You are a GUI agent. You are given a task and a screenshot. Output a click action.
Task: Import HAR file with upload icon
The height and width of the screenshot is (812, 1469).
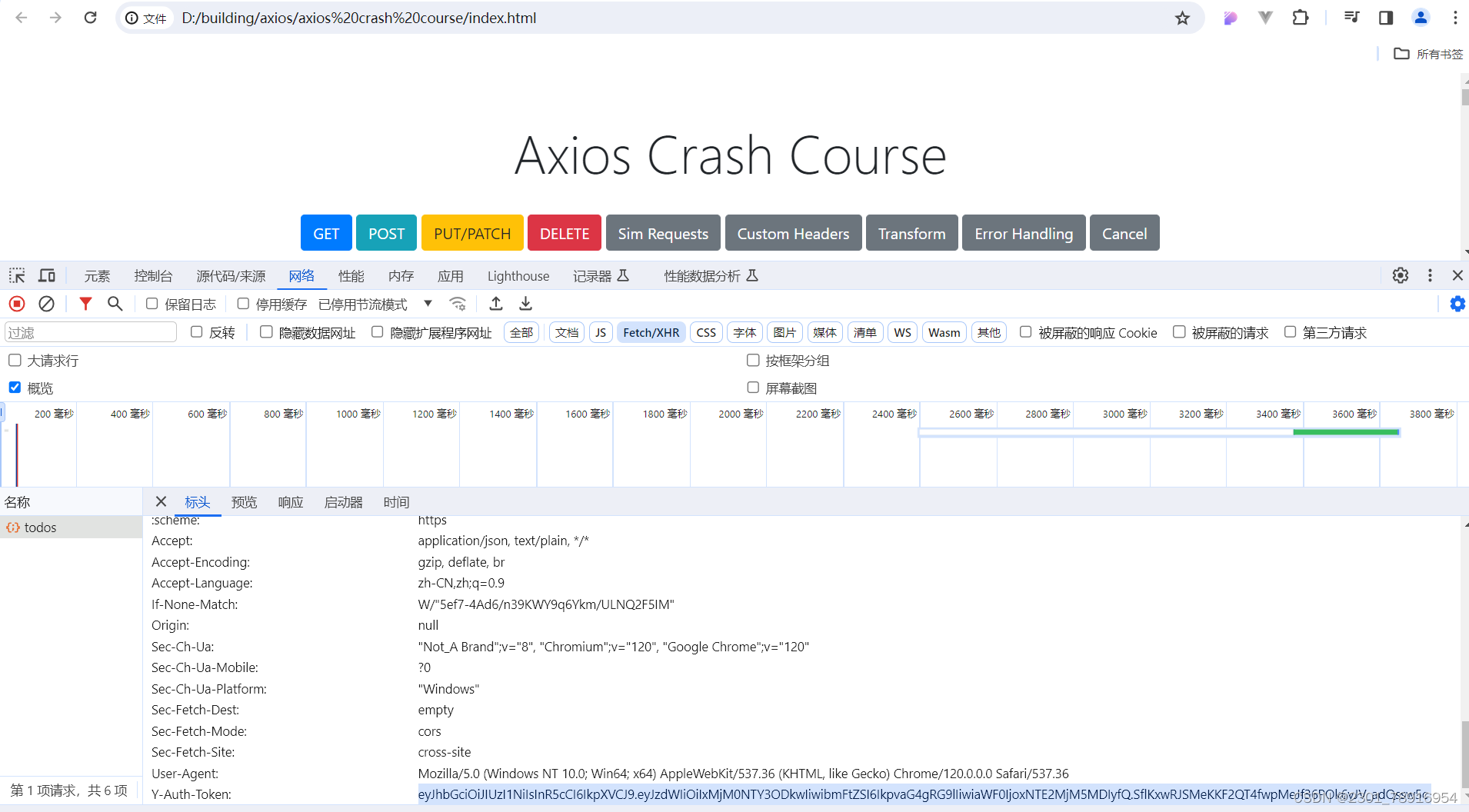click(x=496, y=304)
